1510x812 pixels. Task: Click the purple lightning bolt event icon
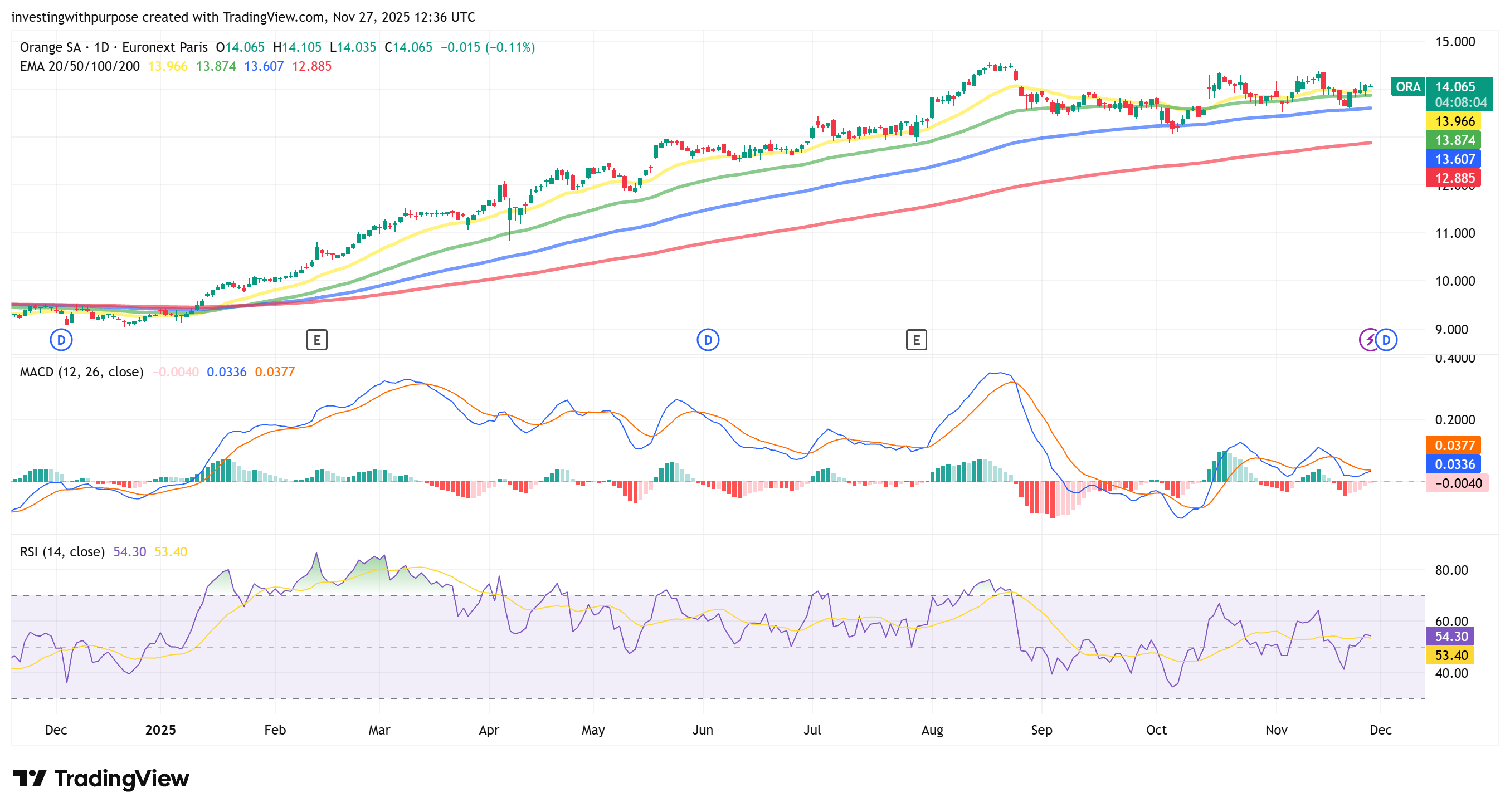[1370, 340]
